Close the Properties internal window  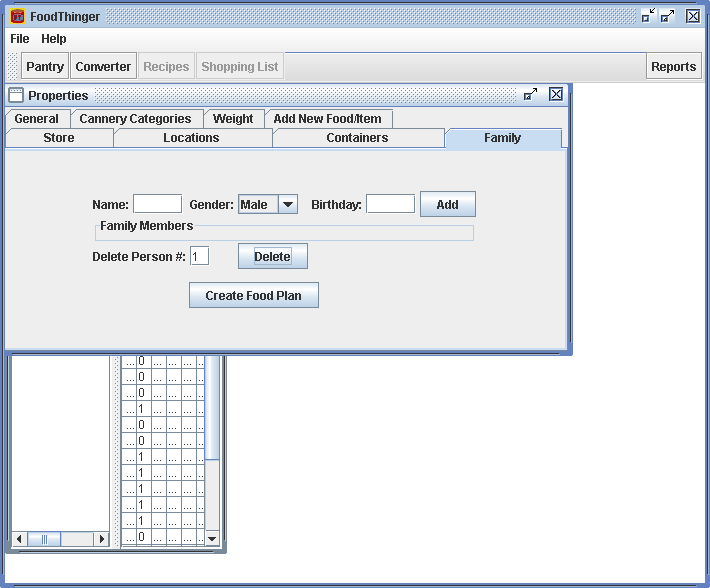[556, 95]
